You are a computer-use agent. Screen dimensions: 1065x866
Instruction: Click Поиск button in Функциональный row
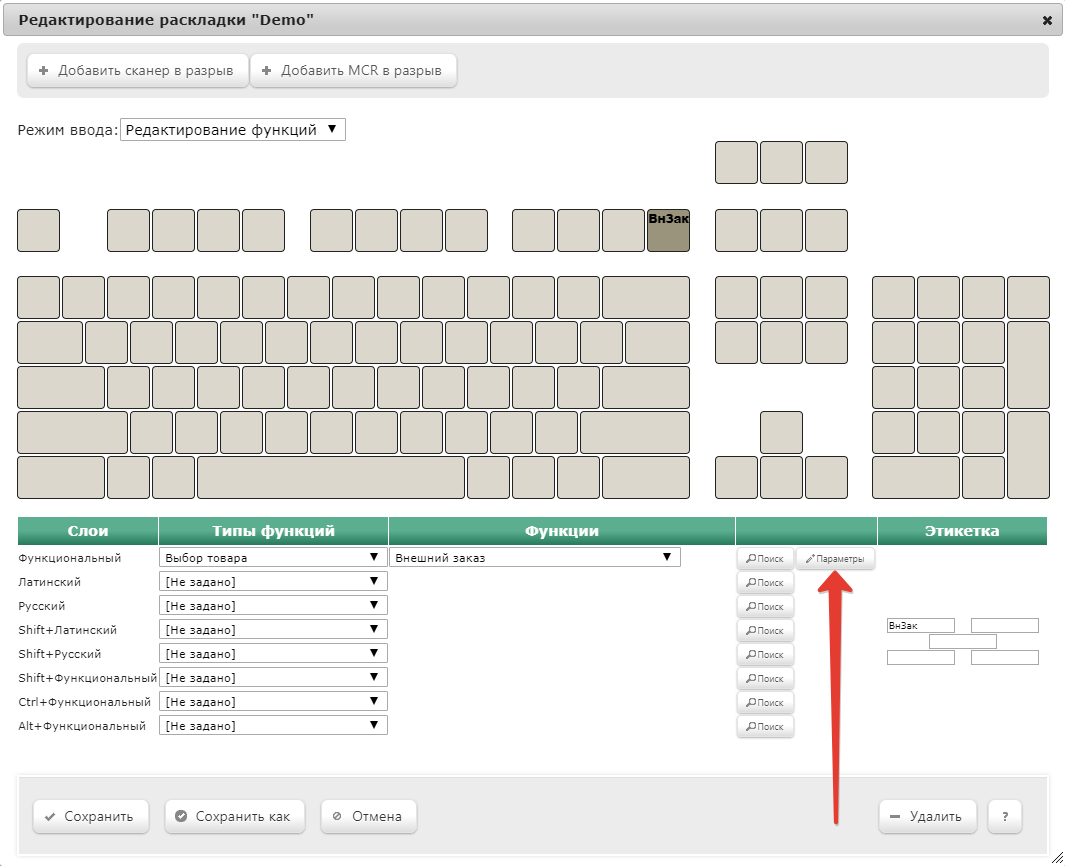(x=765, y=559)
